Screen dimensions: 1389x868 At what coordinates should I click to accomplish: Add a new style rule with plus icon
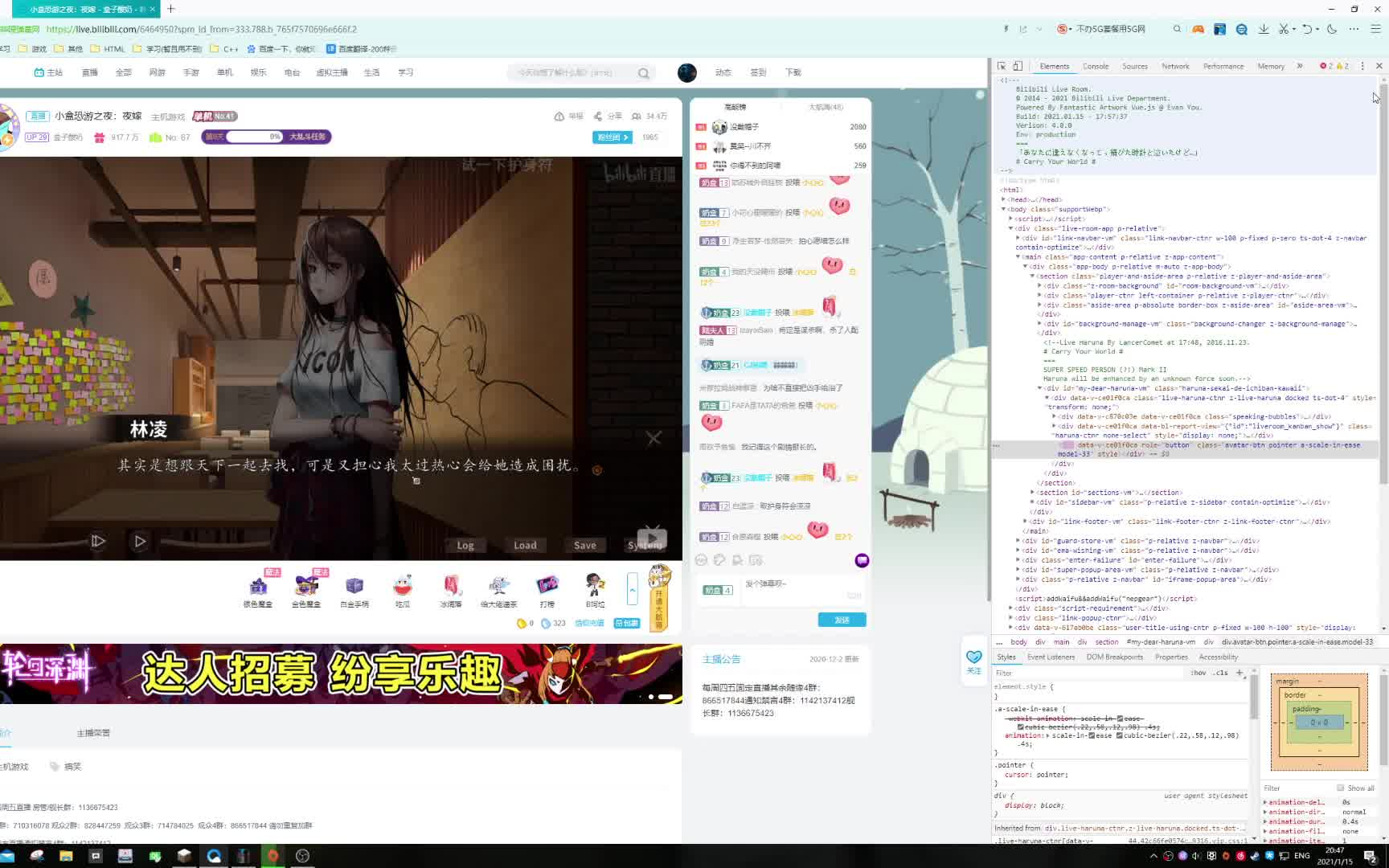point(1239,672)
